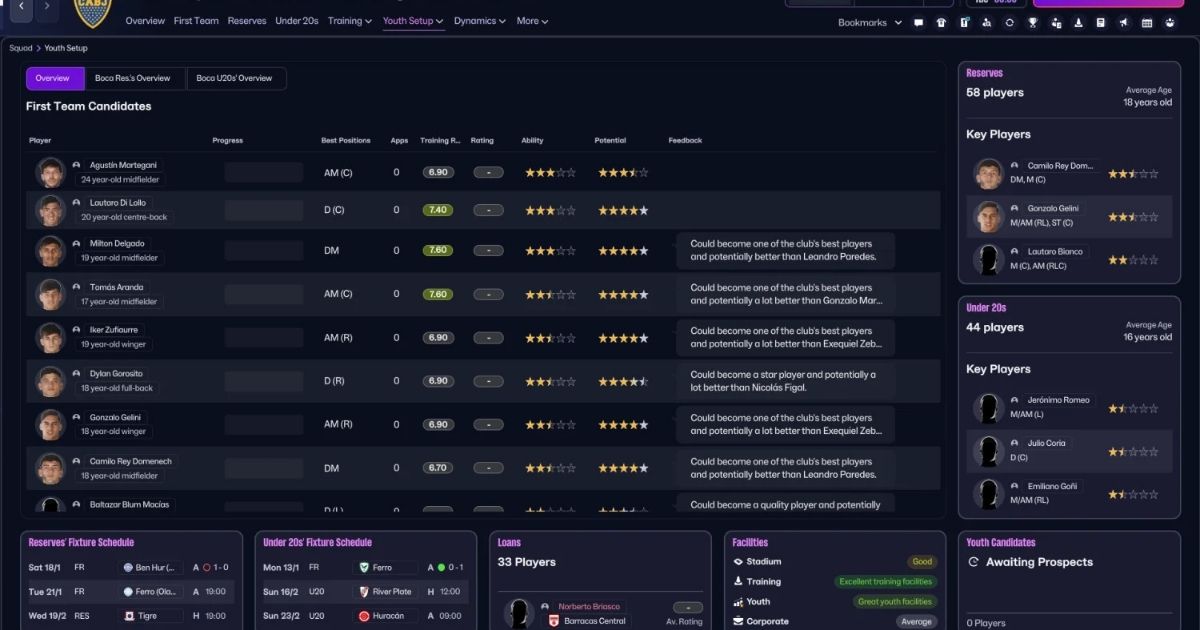Screen dimensions: 1200x630
Task: Click the megaphone icon in the top bar
Action: click(1123, 23)
